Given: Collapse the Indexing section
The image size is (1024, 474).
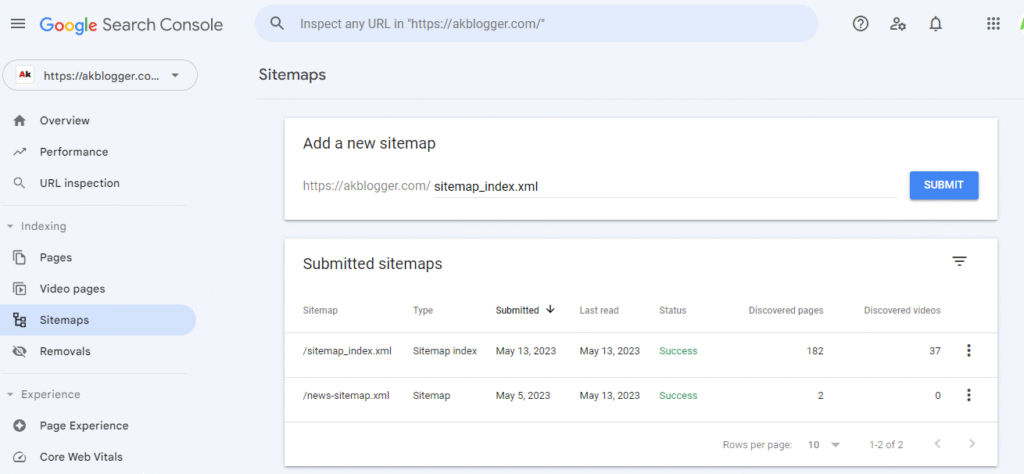Looking at the screenshot, I should click(x=37, y=227).
